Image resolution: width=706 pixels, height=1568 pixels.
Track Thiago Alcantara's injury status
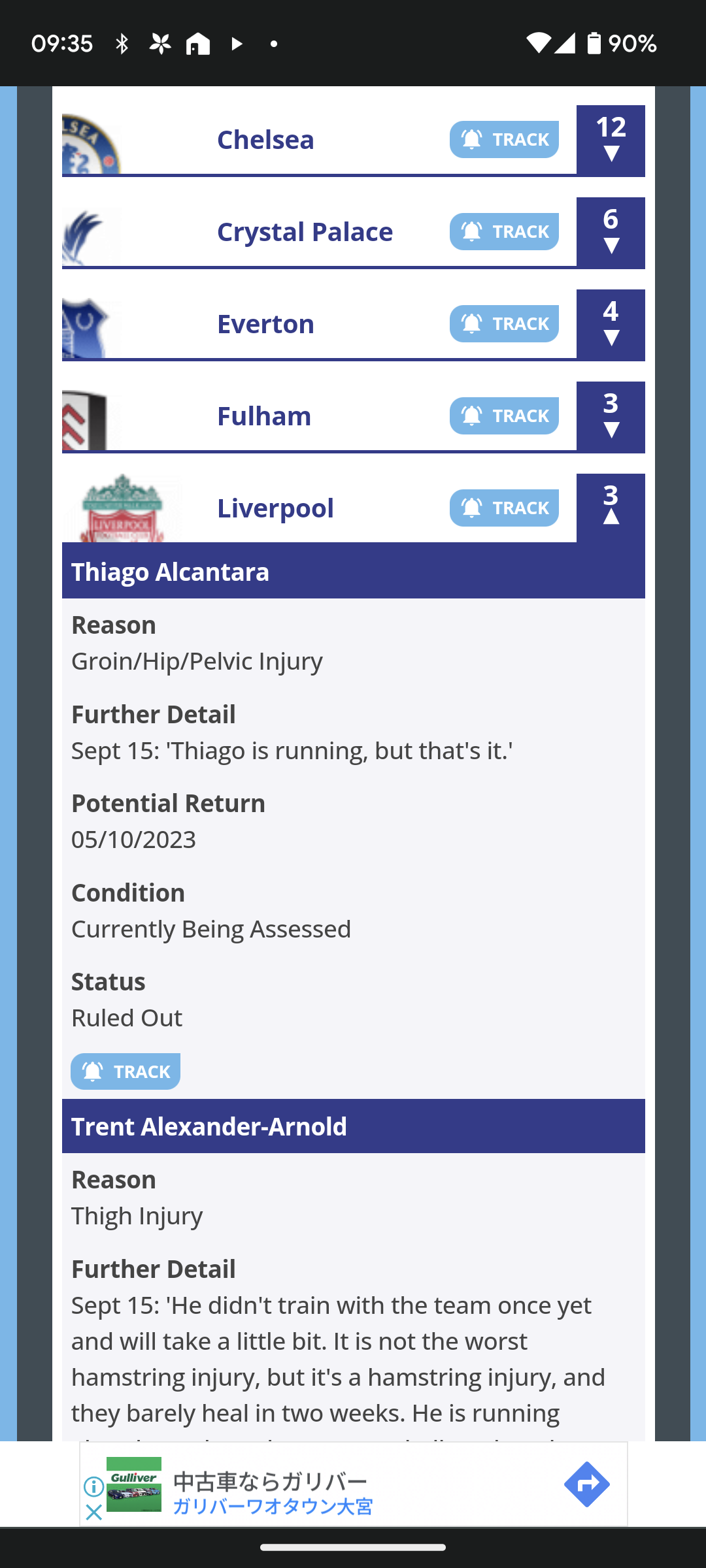[126, 1071]
